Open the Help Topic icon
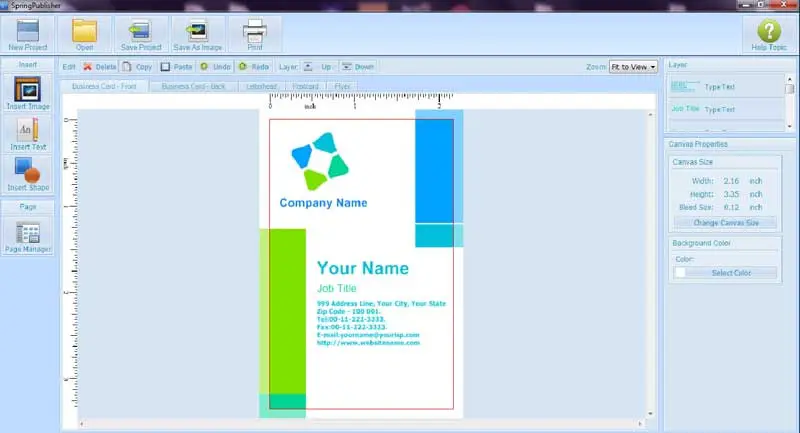This screenshot has height=433, width=800. pyautogui.click(x=768, y=33)
